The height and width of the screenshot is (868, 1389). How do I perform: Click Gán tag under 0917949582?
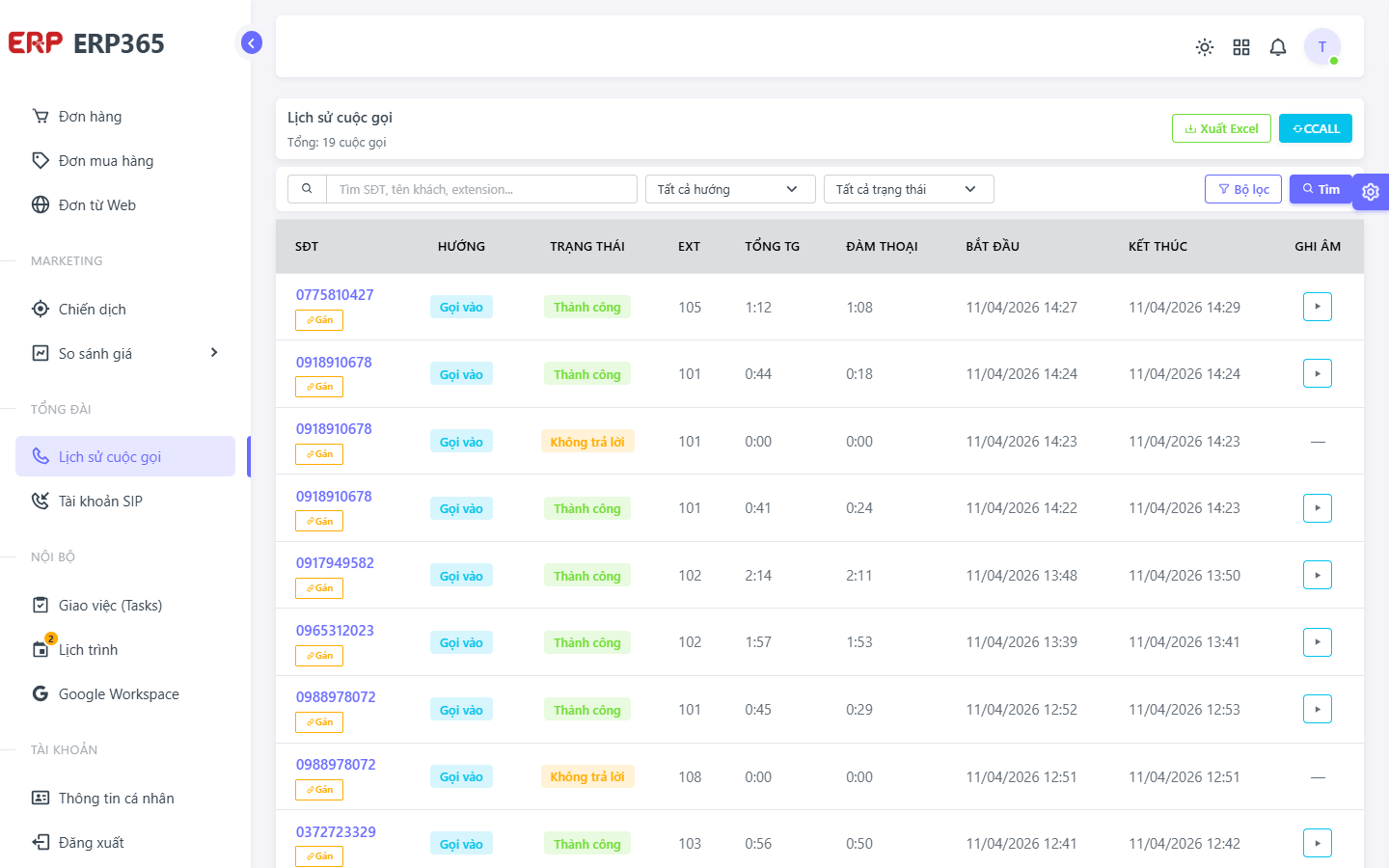[319, 588]
